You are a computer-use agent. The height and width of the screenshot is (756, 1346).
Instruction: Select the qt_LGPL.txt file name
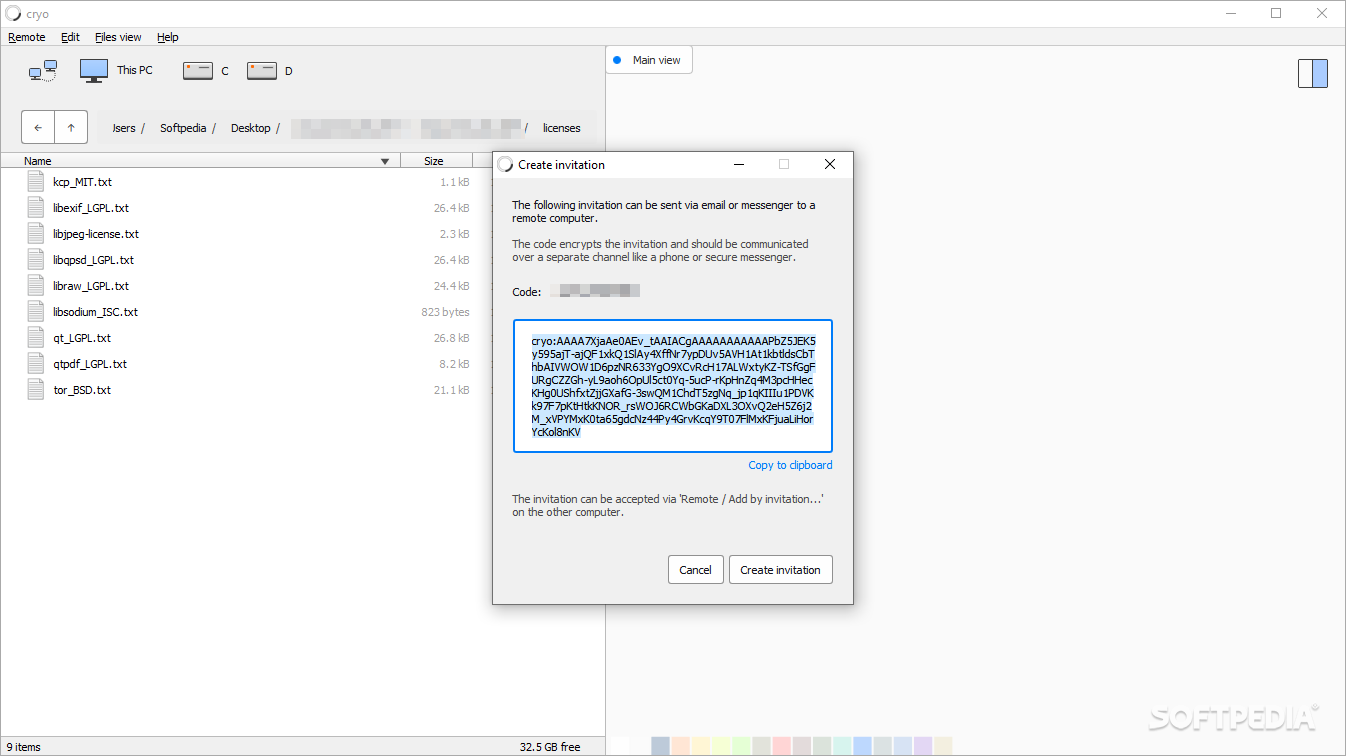[x=82, y=338]
